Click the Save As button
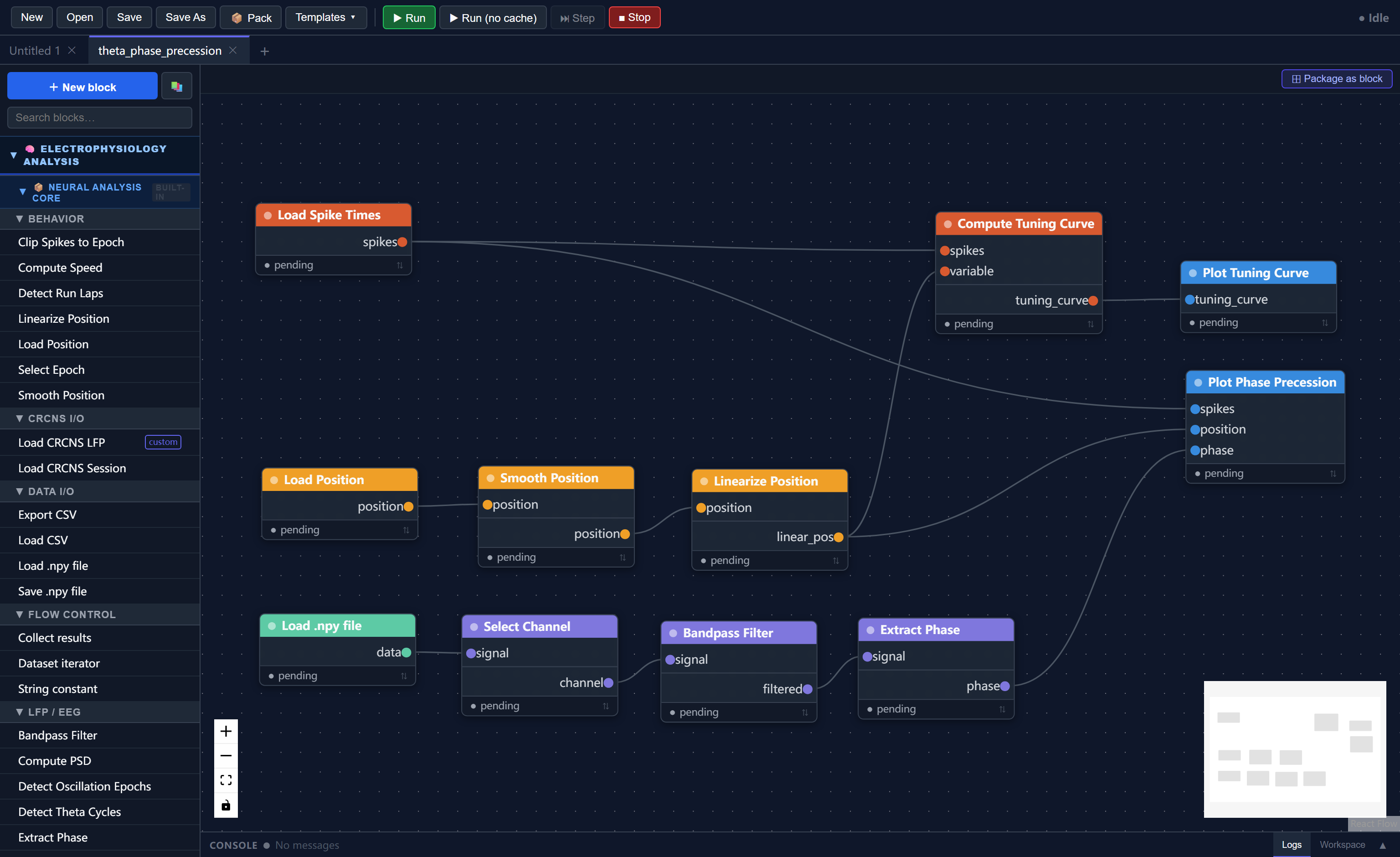Viewport: 1400px width, 857px height. point(185,18)
